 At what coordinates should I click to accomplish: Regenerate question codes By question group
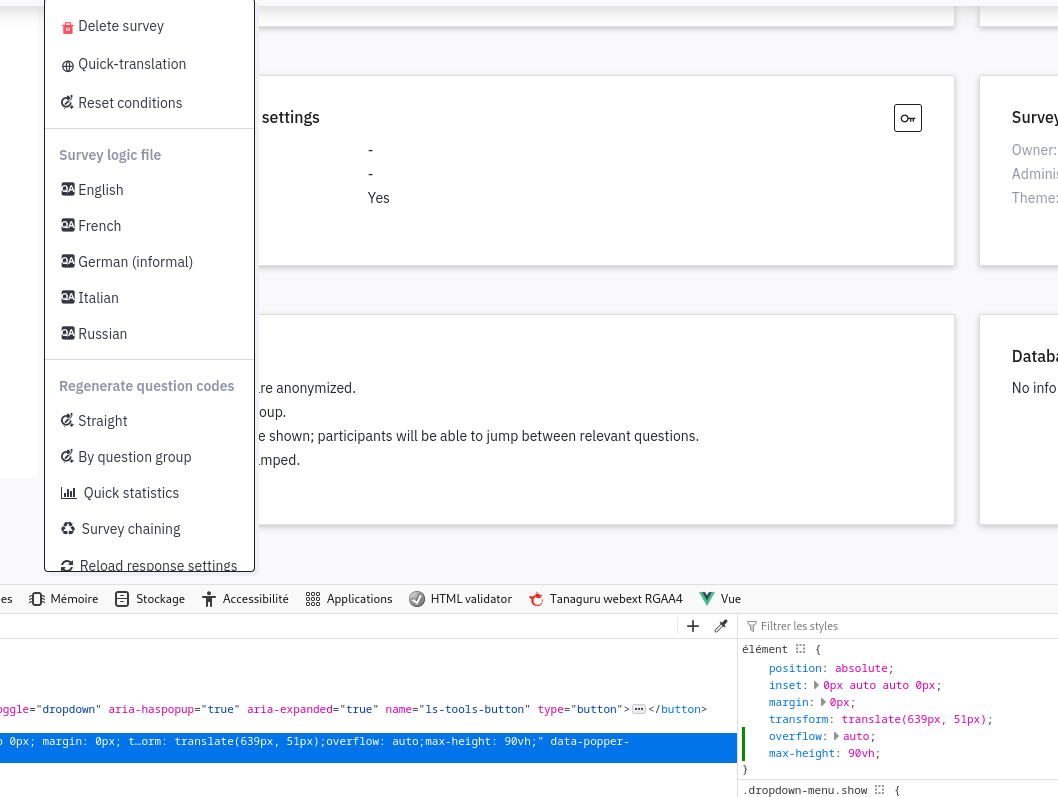coord(134,457)
